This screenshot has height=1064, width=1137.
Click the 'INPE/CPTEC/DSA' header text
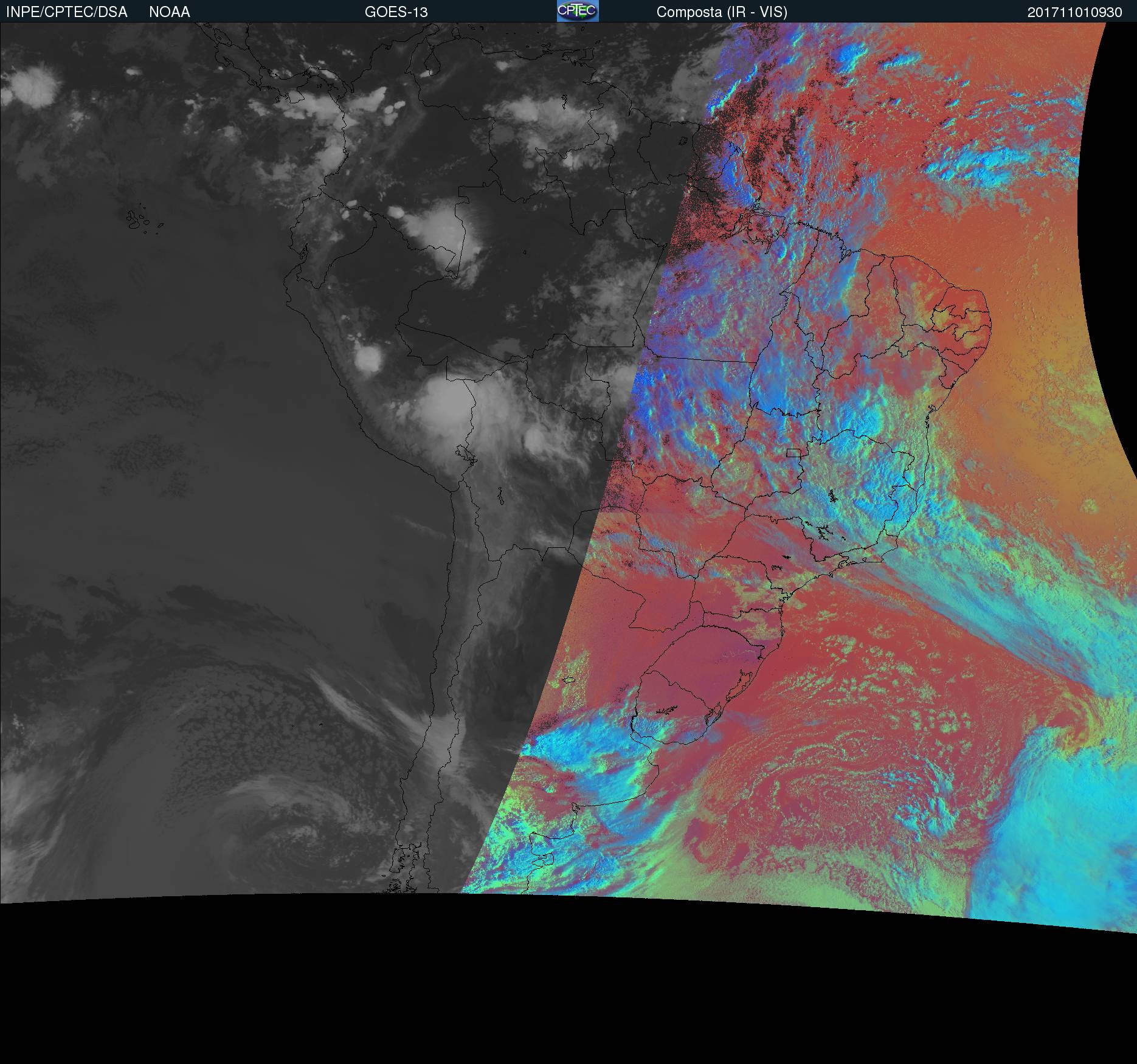[x=67, y=12]
